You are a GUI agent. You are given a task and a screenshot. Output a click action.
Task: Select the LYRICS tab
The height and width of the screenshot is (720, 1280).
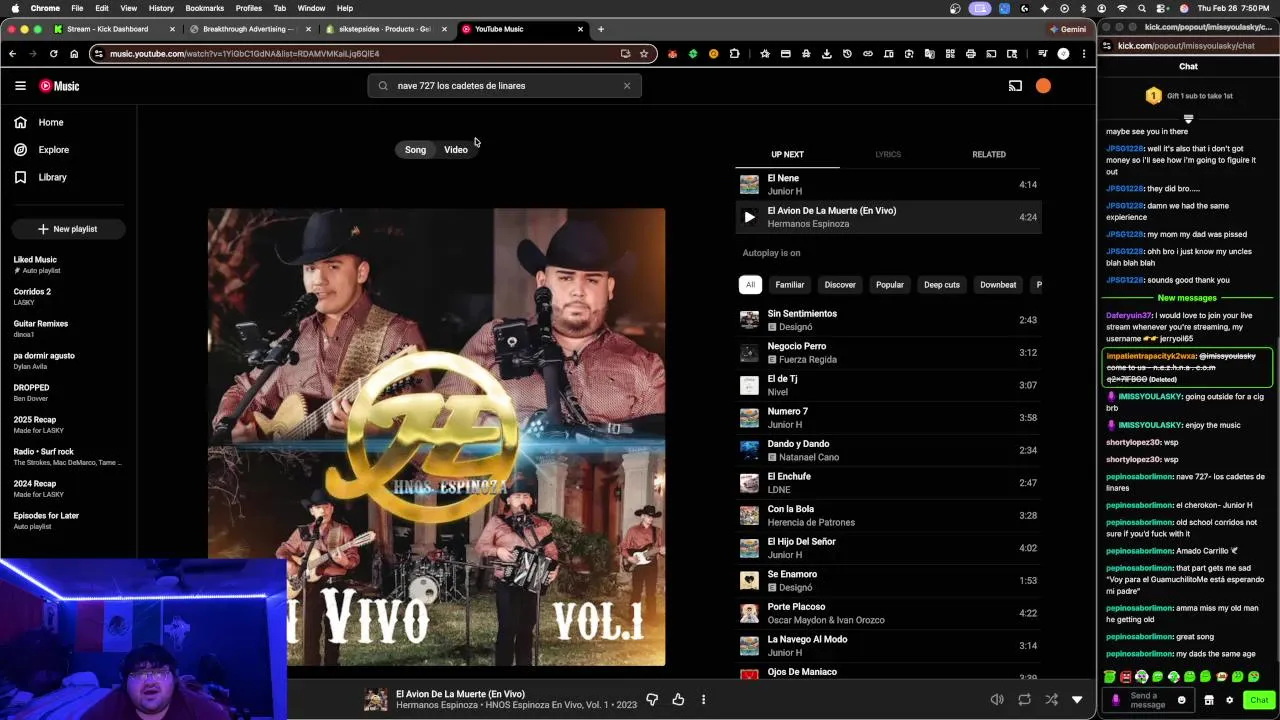pos(888,155)
